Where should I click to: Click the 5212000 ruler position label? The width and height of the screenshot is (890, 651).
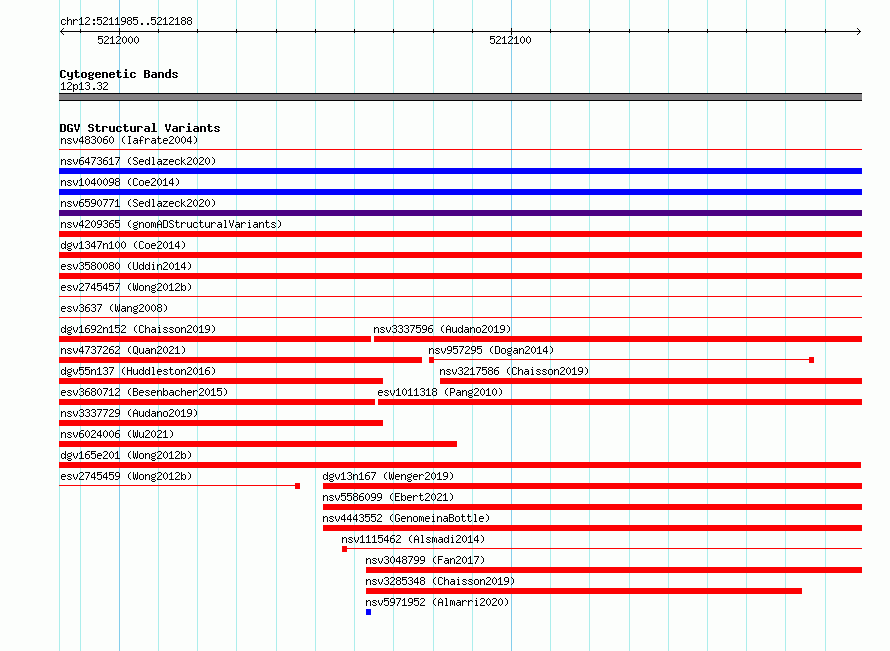point(118,40)
